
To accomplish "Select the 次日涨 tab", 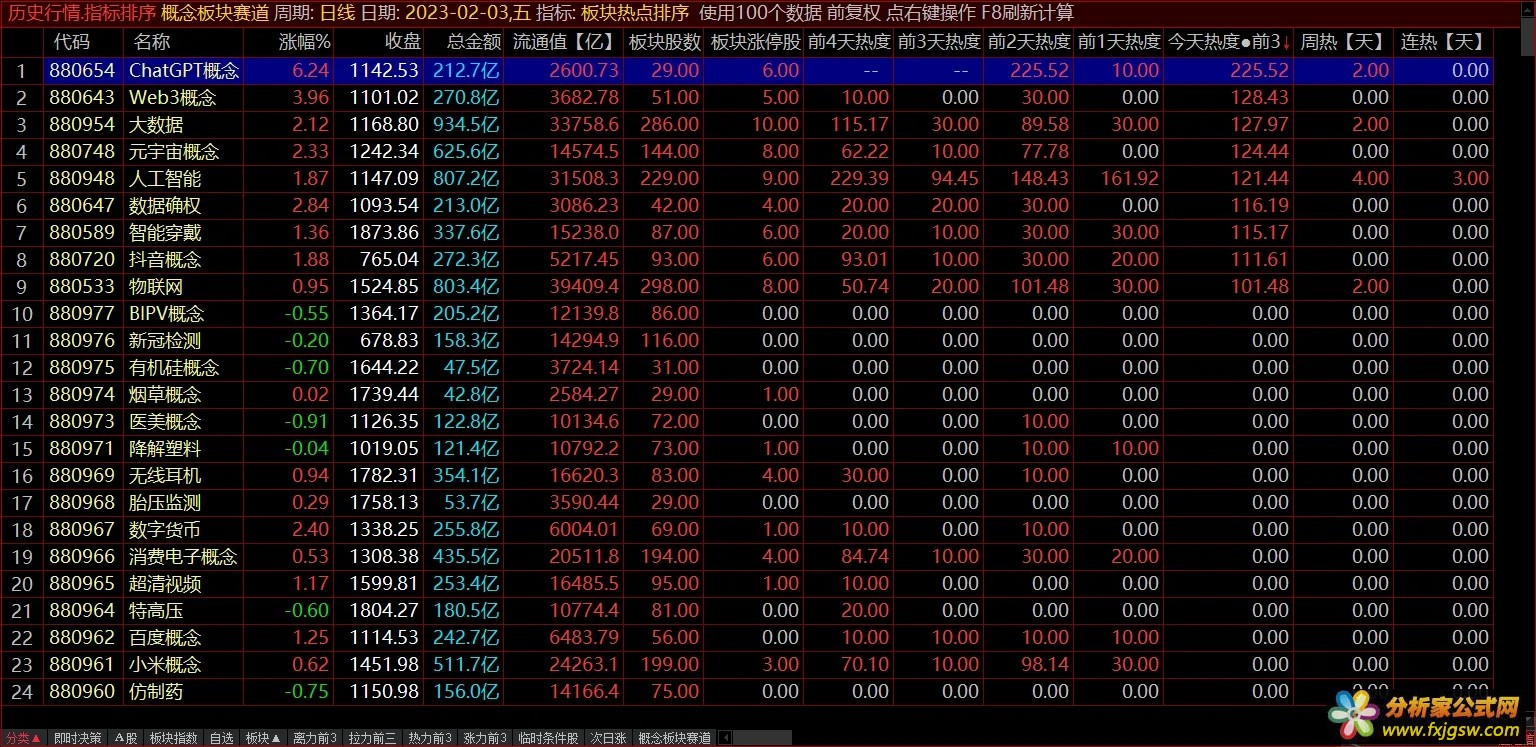I will [x=608, y=738].
